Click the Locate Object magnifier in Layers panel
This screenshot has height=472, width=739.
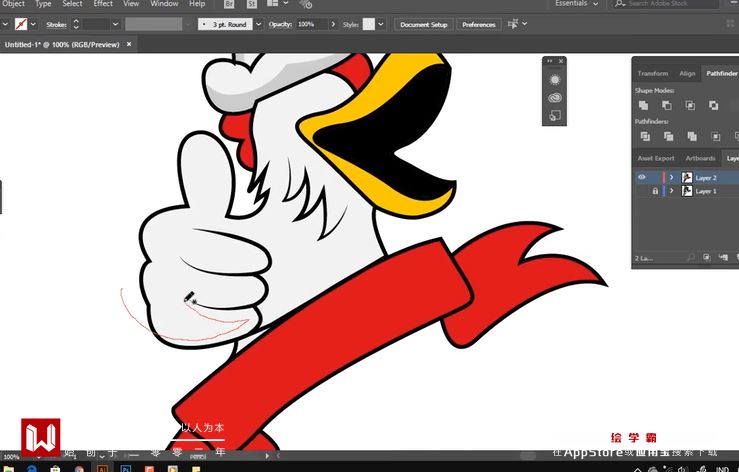pos(690,257)
